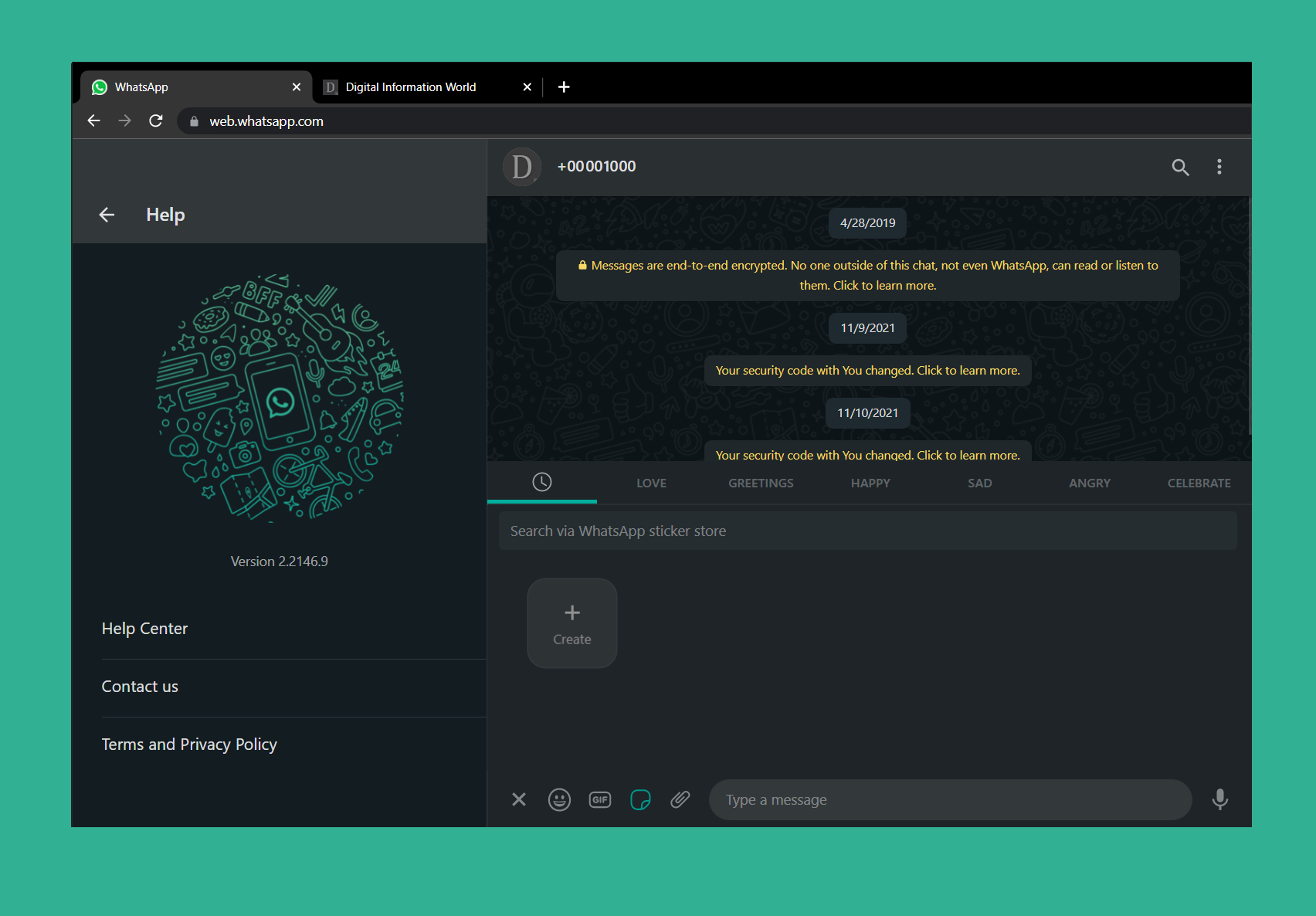Click the 4/28/2019 date label
The height and width of the screenshot is (916, 1316).
[x=868, y=223]
